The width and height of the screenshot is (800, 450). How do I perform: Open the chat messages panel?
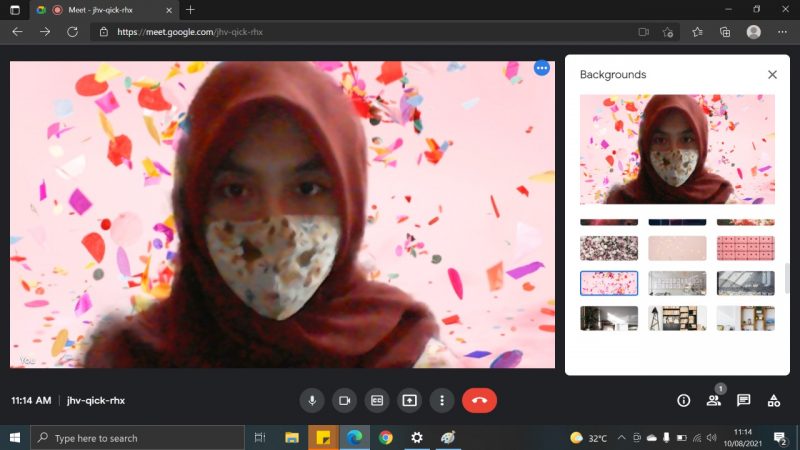point(743,401)
